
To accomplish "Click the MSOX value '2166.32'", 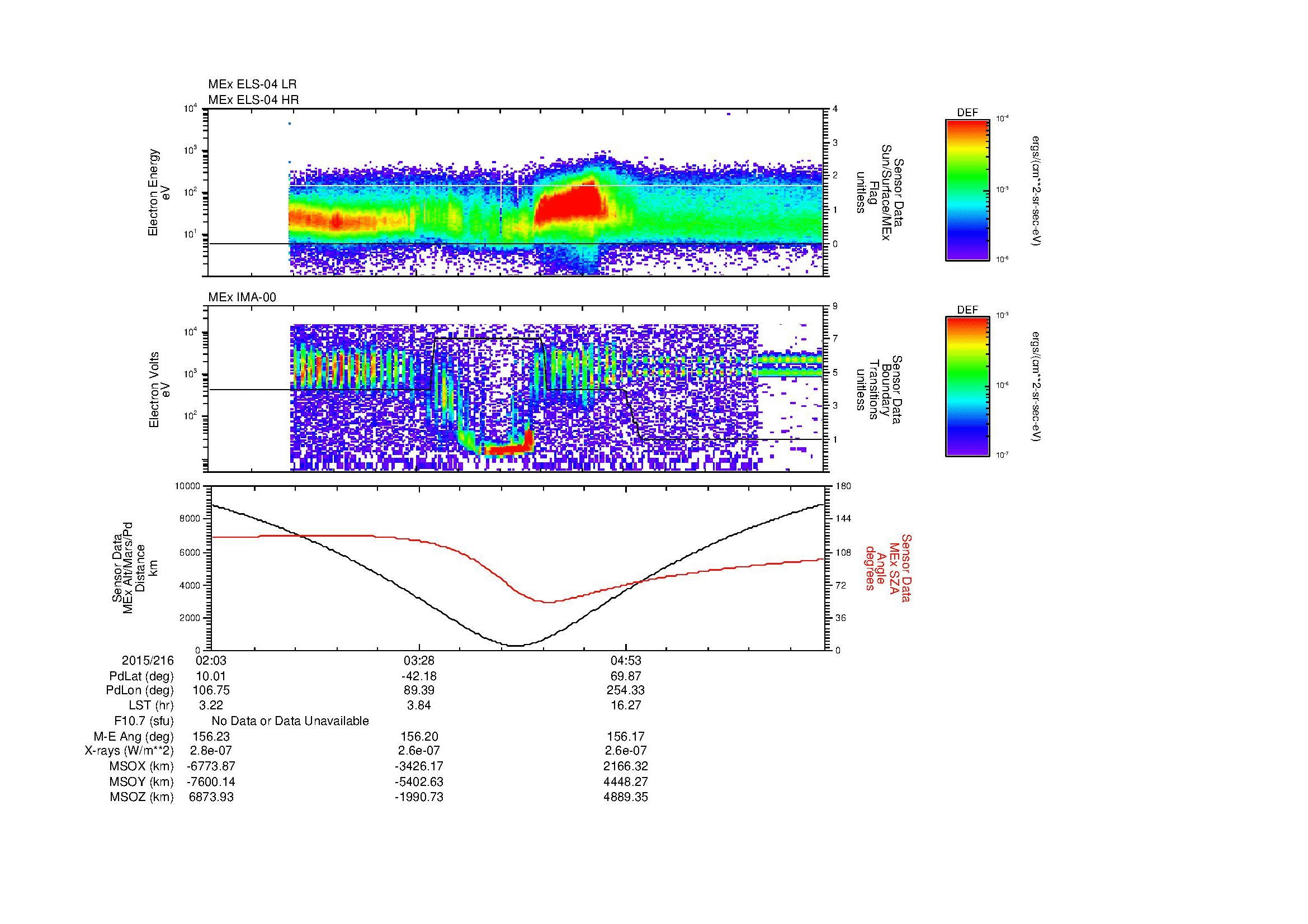I will (626, 766).
